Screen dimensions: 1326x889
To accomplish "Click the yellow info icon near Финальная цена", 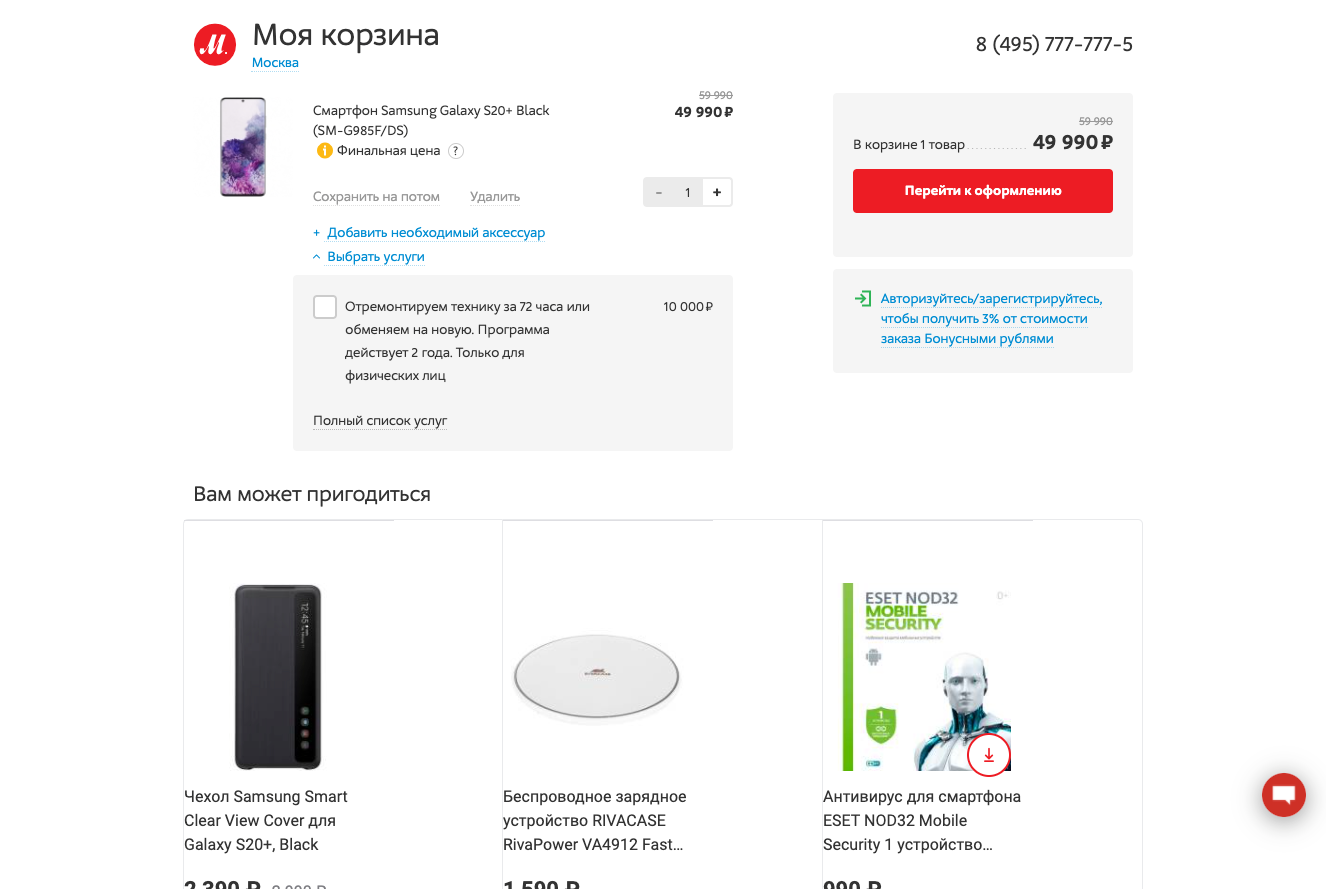I will coord(324,151).
